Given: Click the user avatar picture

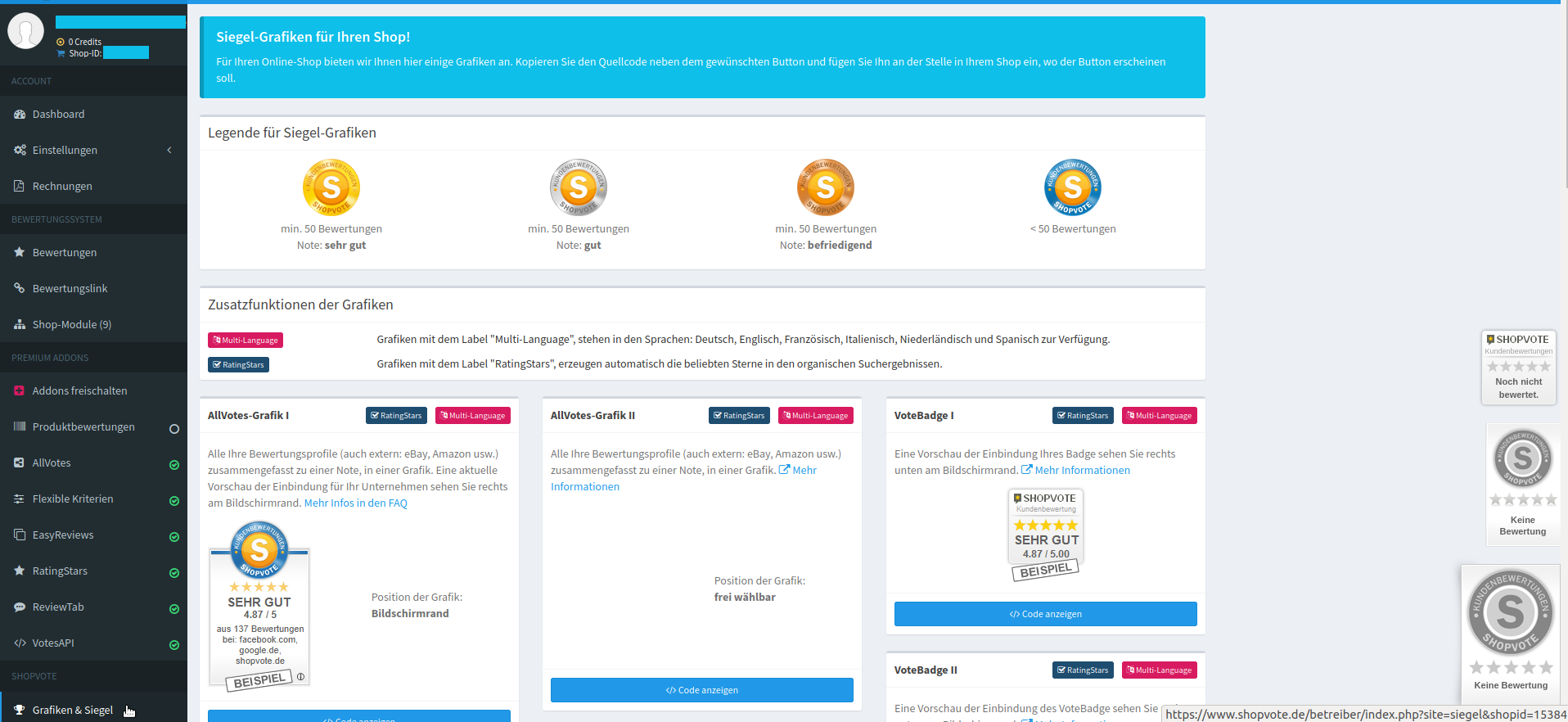Looking at the screenshot, I should pyautogui.click(x=25, y=31).
